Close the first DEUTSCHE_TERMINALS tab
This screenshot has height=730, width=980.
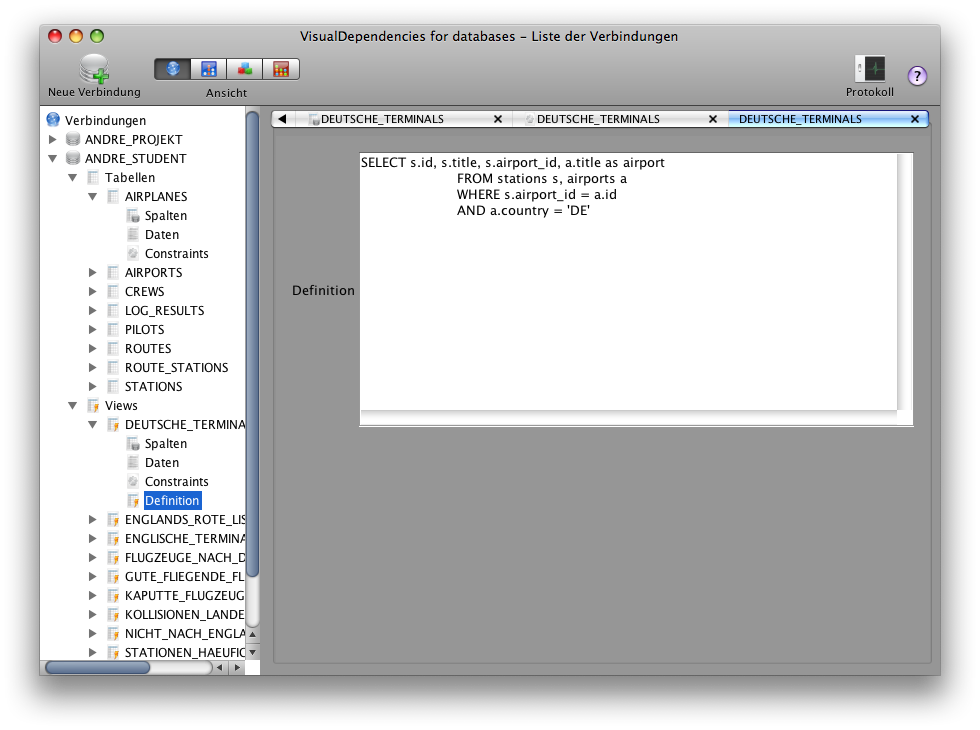(x=498, y=119)
